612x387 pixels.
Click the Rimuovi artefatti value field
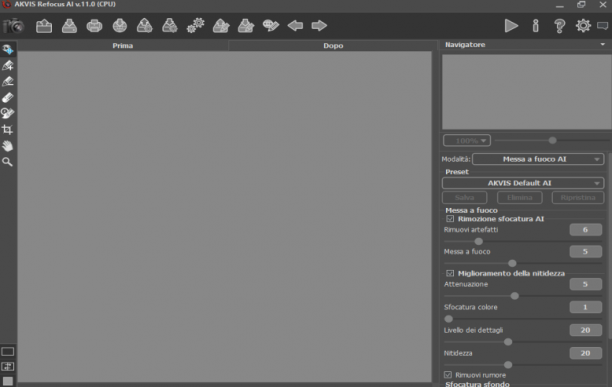(x=585, y=230)
